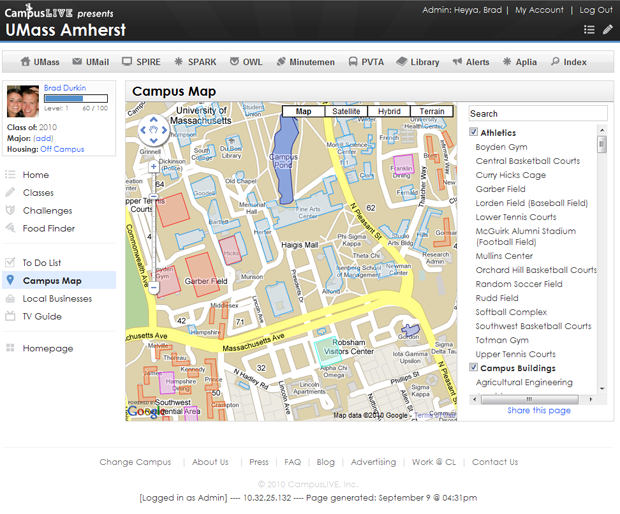Open Alerts in the top toolbar
The width and height of the screenshot is (620, 514).
click(470, 62)
